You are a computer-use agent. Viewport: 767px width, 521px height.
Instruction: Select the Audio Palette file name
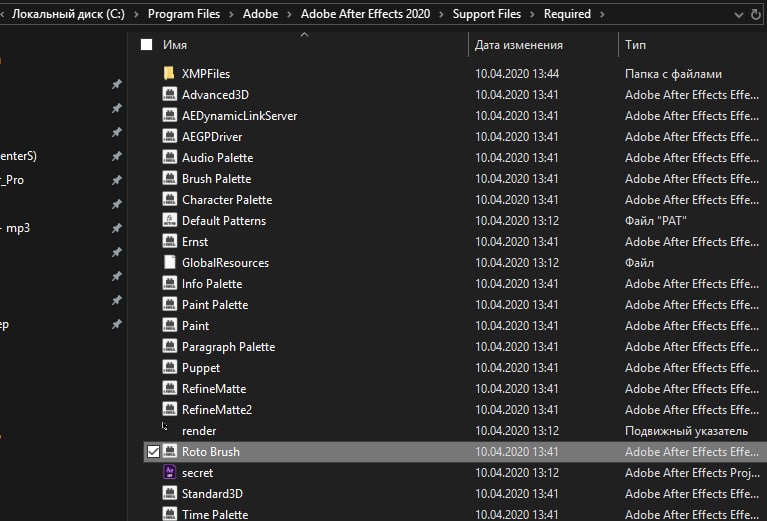click(x=218, y=158)
